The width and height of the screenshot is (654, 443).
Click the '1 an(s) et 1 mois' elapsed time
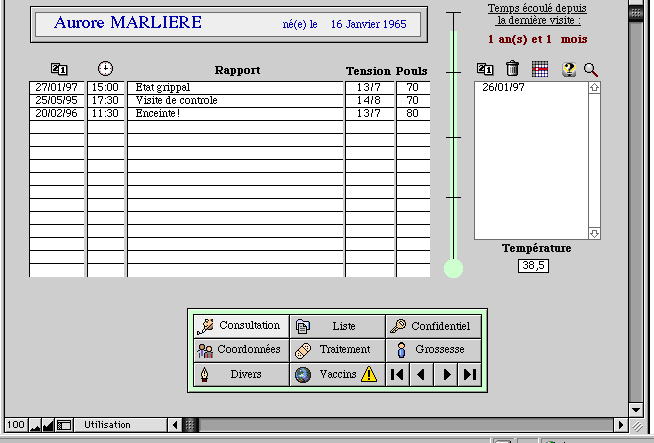point(538,39)
